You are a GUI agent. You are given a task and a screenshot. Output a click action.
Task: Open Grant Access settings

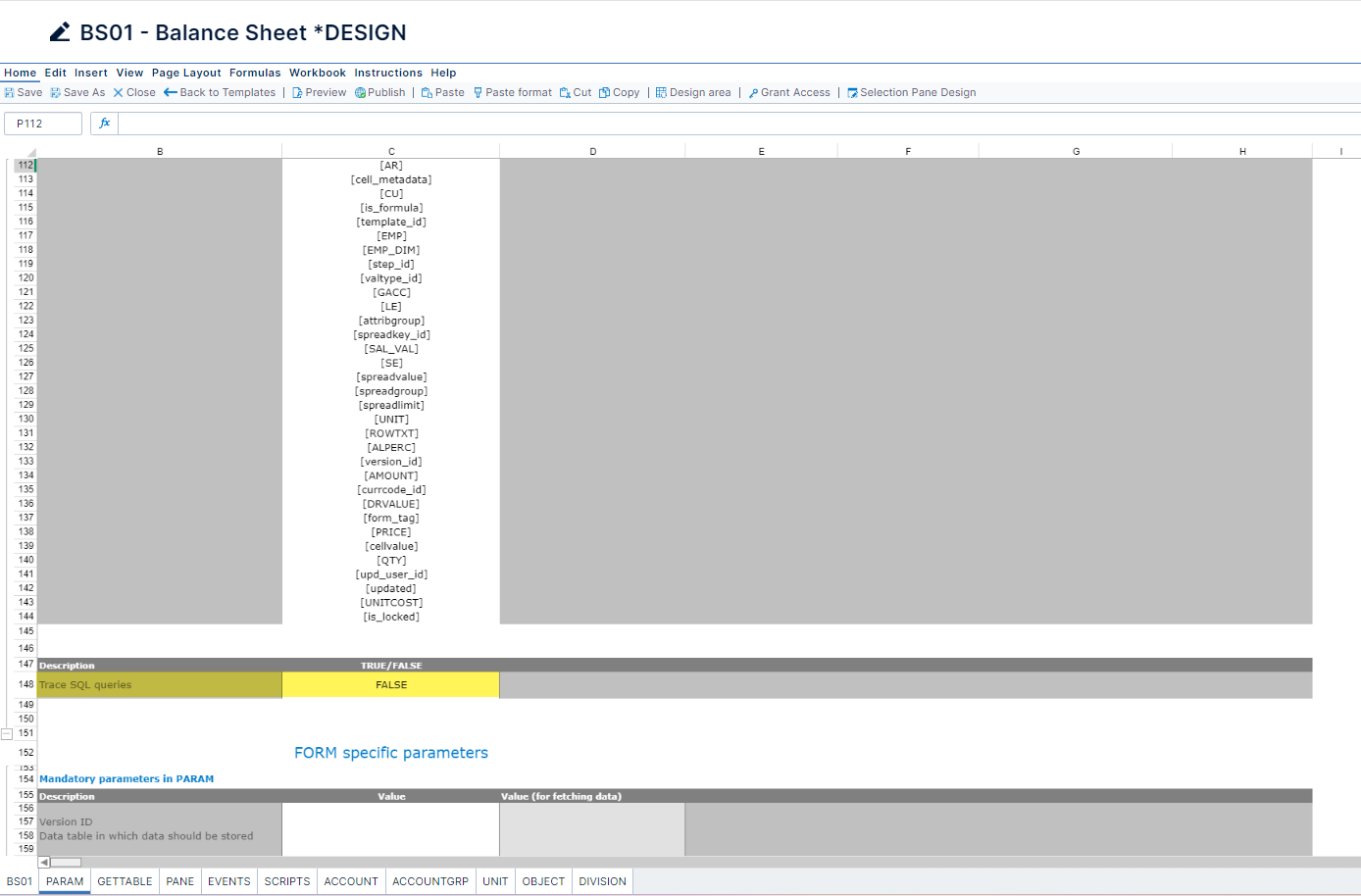[788, 92]
